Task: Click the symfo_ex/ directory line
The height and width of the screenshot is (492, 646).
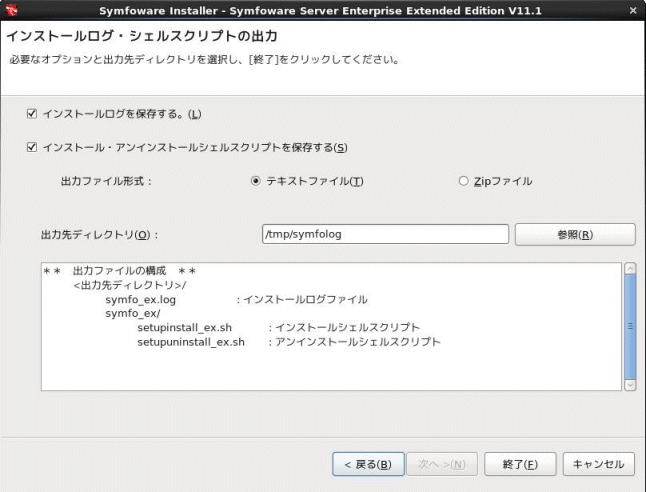Action: tap(133, 314)
